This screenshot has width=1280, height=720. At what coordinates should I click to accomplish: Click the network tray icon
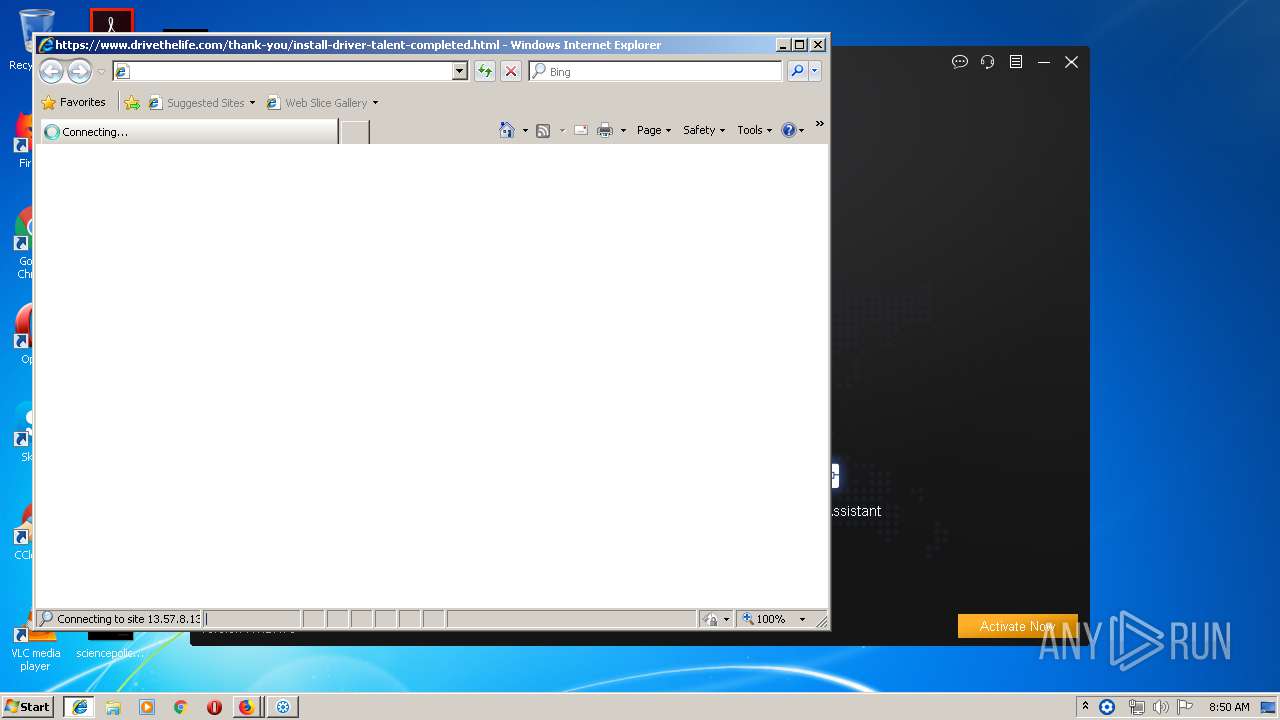pos(1136,707)
